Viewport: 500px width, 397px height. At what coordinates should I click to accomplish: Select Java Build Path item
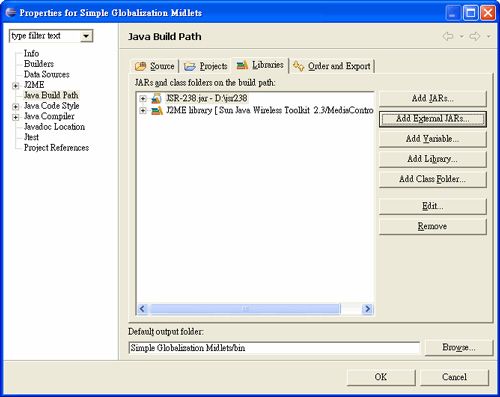click(51, 95)
